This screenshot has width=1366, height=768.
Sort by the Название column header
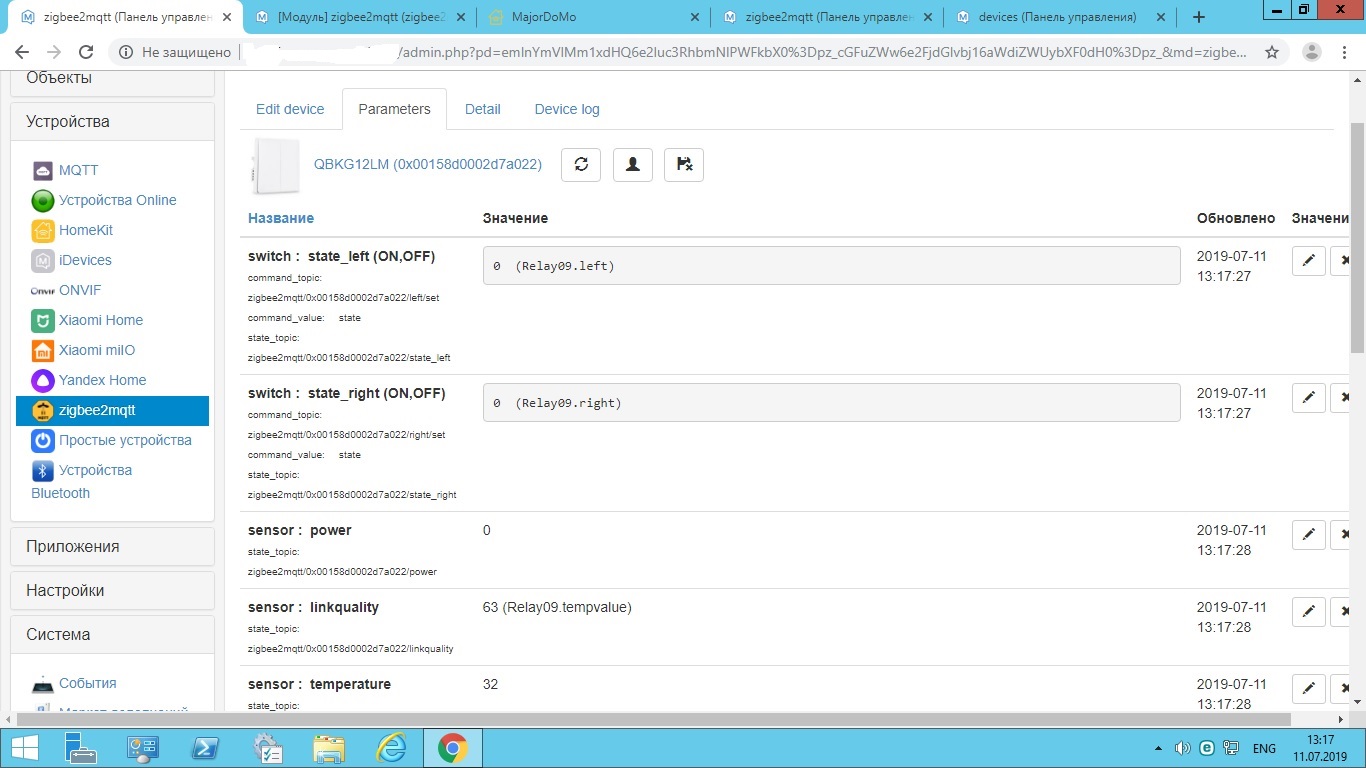(x=281, y=218)
